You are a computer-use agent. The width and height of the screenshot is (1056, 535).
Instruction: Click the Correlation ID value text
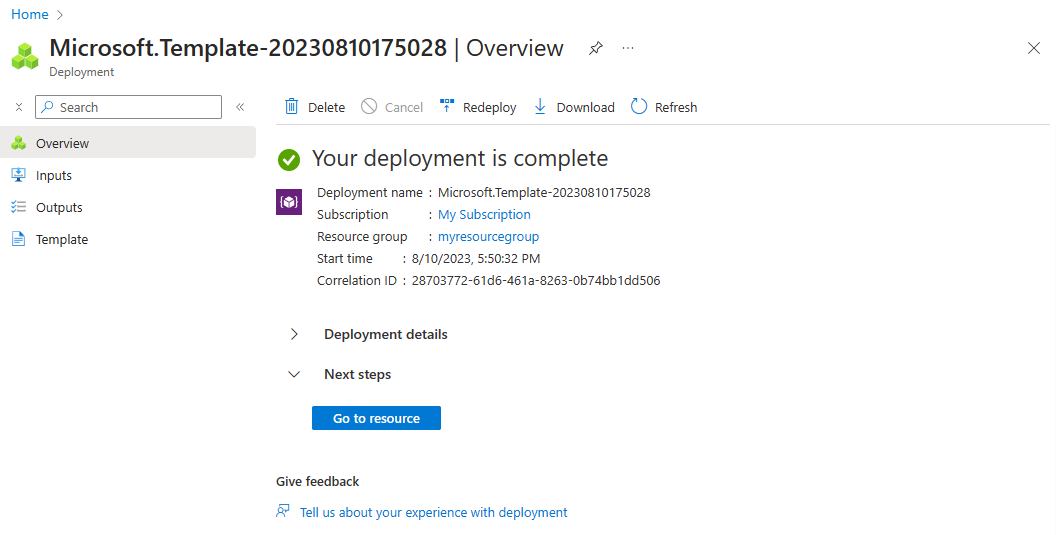[536, 280]
